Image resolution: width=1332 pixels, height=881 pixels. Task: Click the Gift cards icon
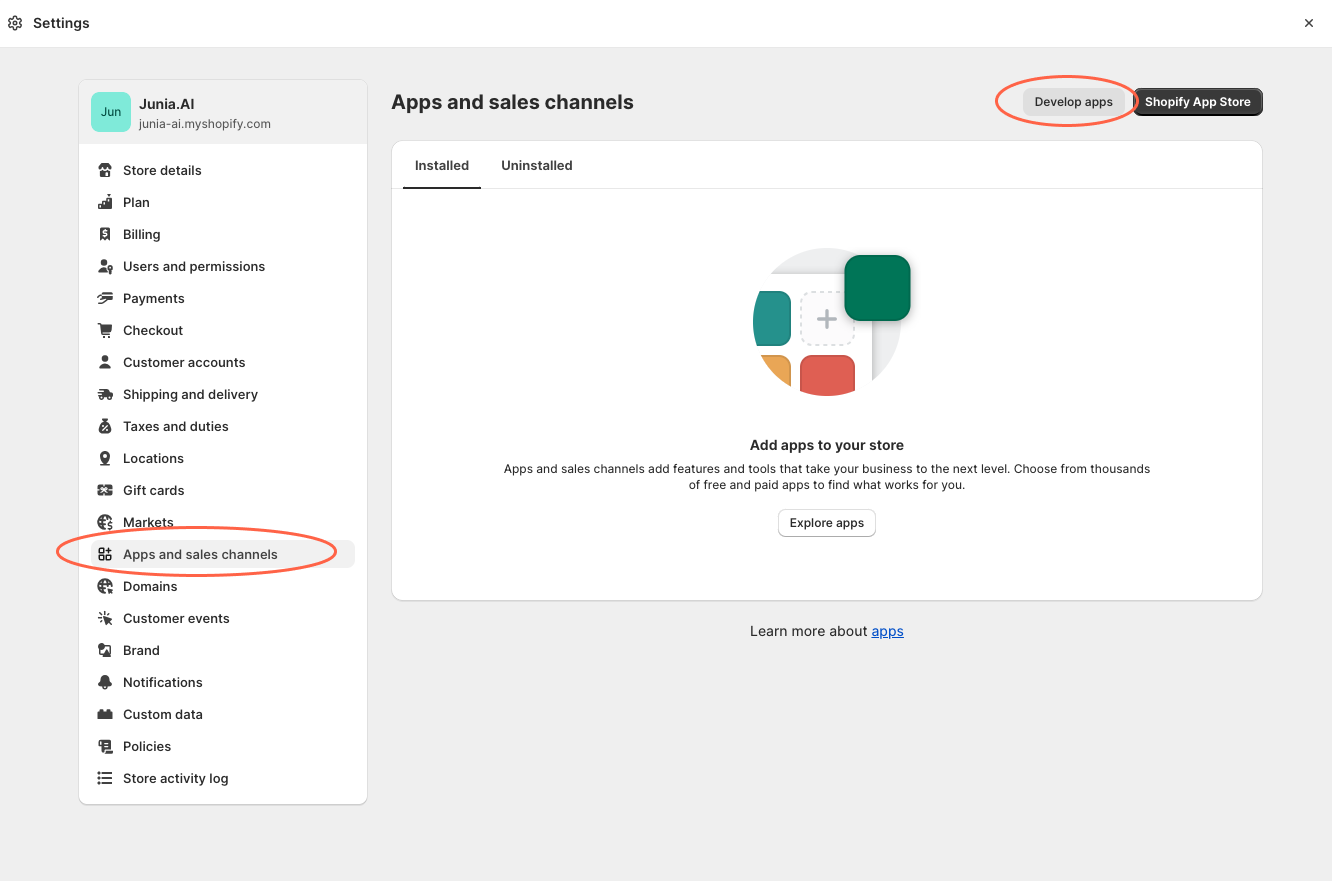point(104,490)
